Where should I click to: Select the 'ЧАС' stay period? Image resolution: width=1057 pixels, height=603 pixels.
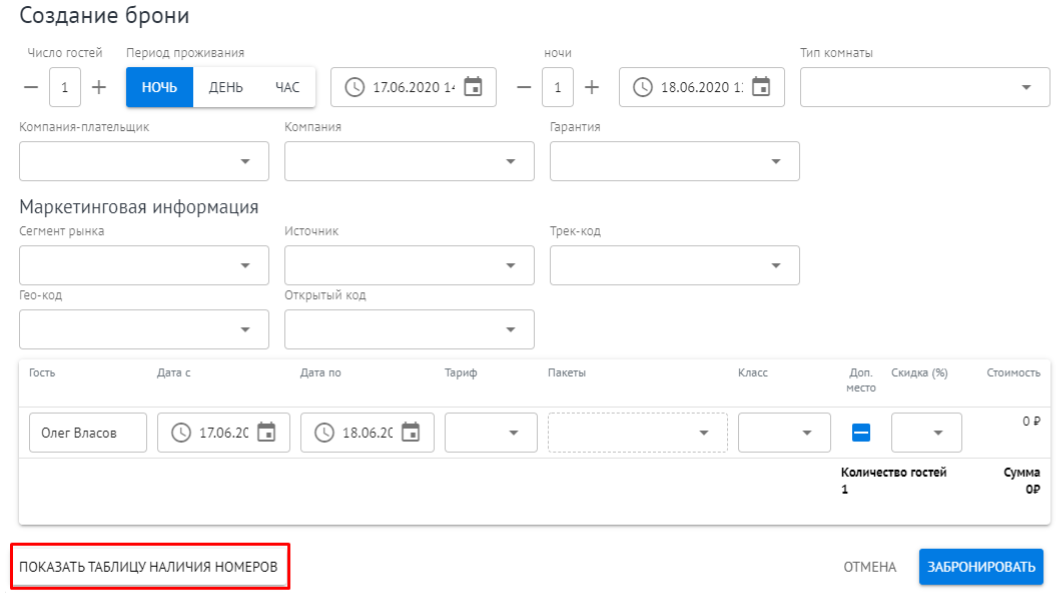287,87
